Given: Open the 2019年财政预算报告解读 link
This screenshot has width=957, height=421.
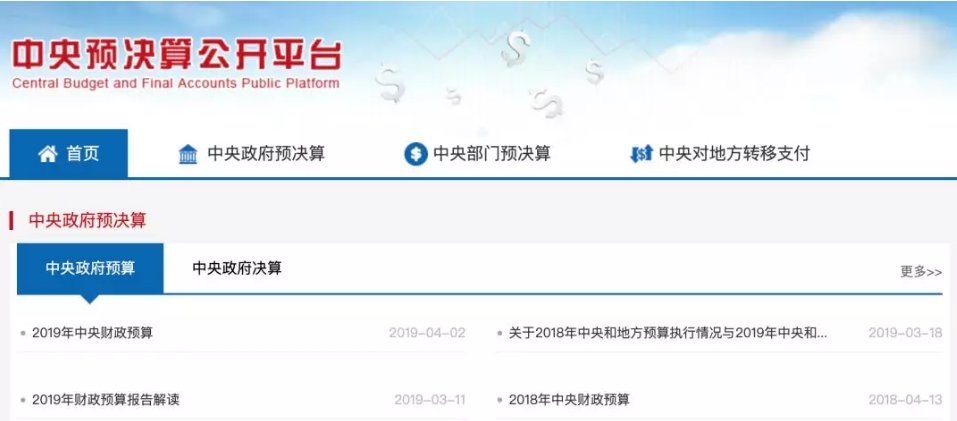Looking at the screenshot, I should (x=105, y=400).
